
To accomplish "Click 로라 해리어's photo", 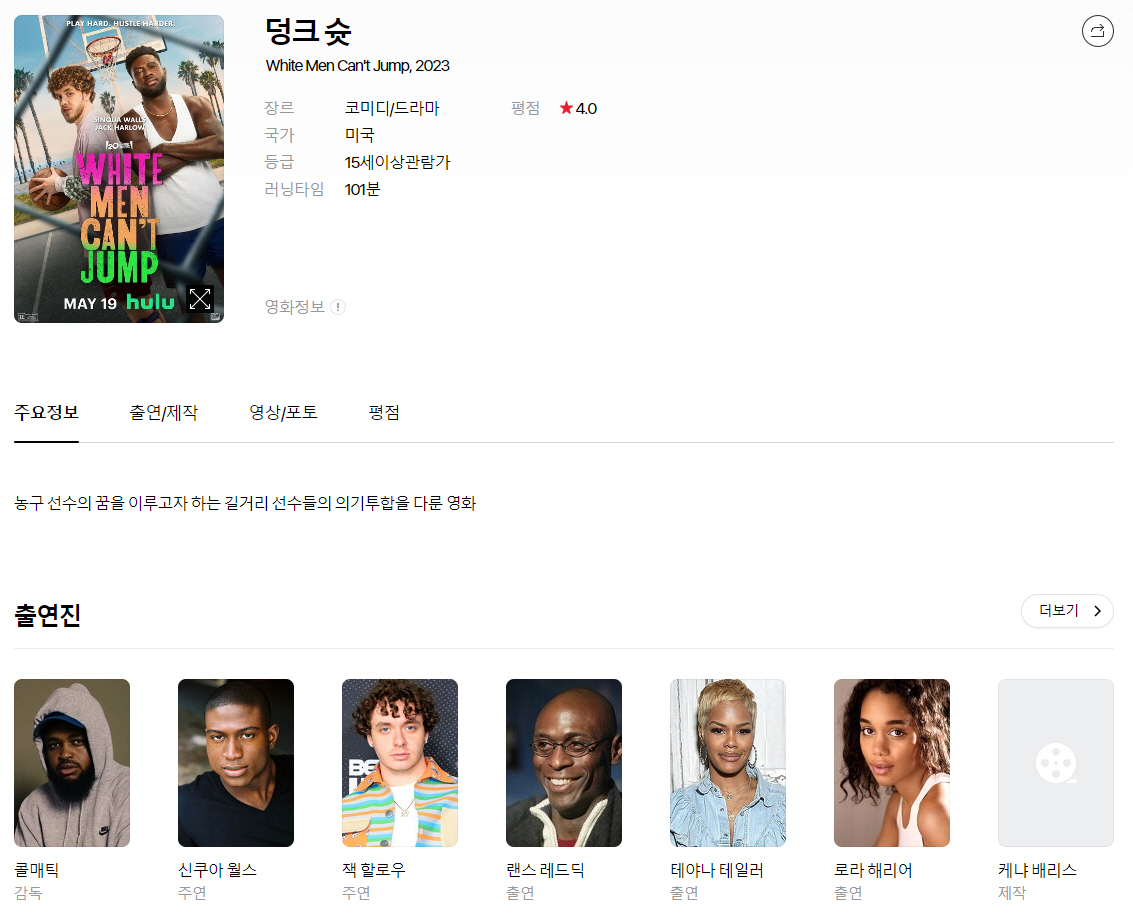I will (x=892, y=763).
